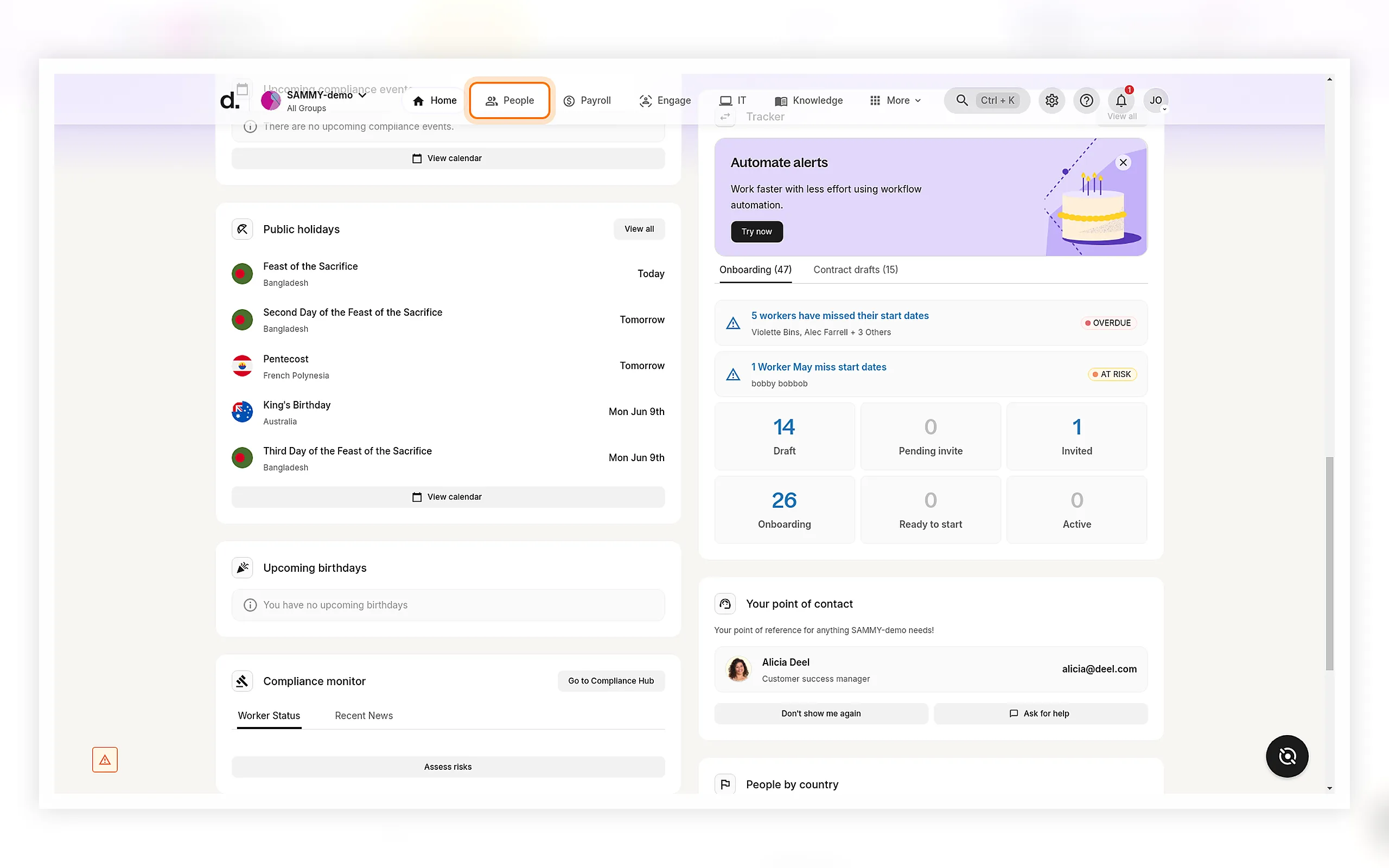Click the help question mark icon

tap(1086, 100)
